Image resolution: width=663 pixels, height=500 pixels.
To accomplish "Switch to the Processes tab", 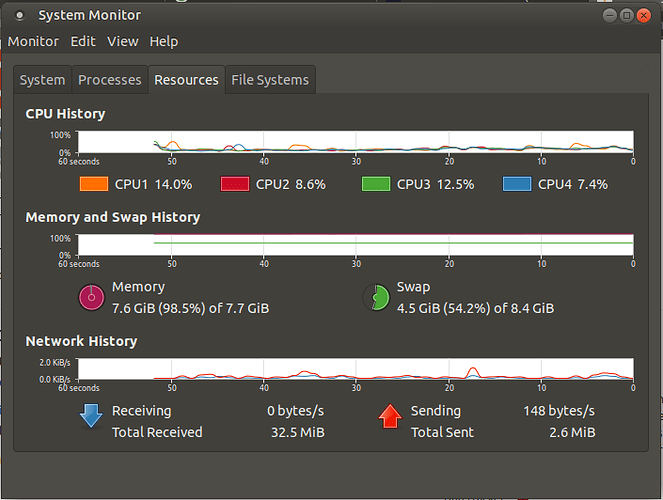I will [110, 80].
